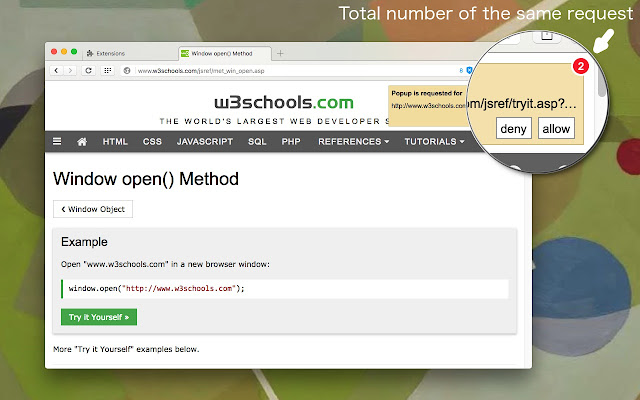640x400 pixels.
Task: Click the deny button in popup
Action: coord(513,129)
